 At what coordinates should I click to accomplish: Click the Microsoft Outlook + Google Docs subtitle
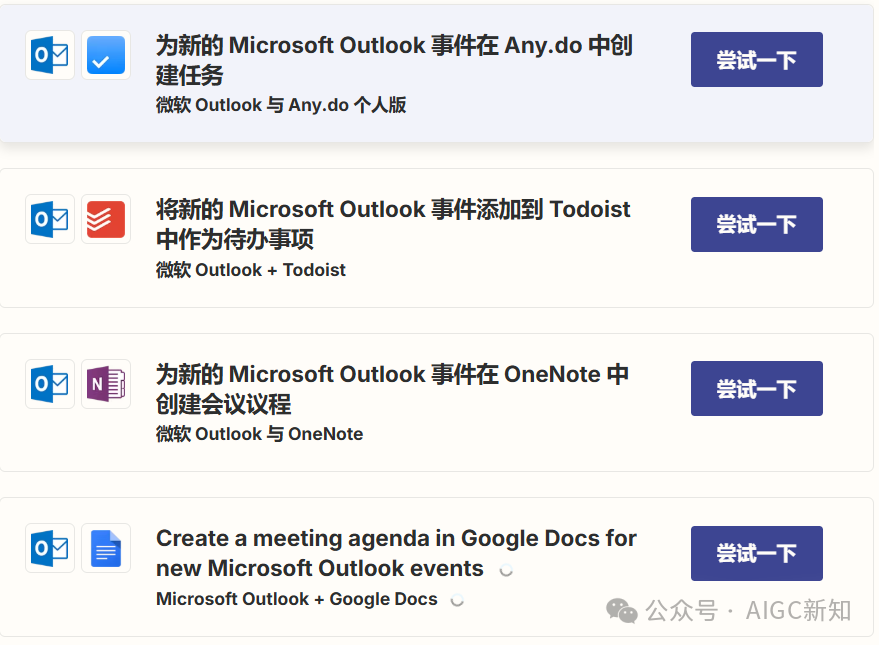[x=297, y=598]
